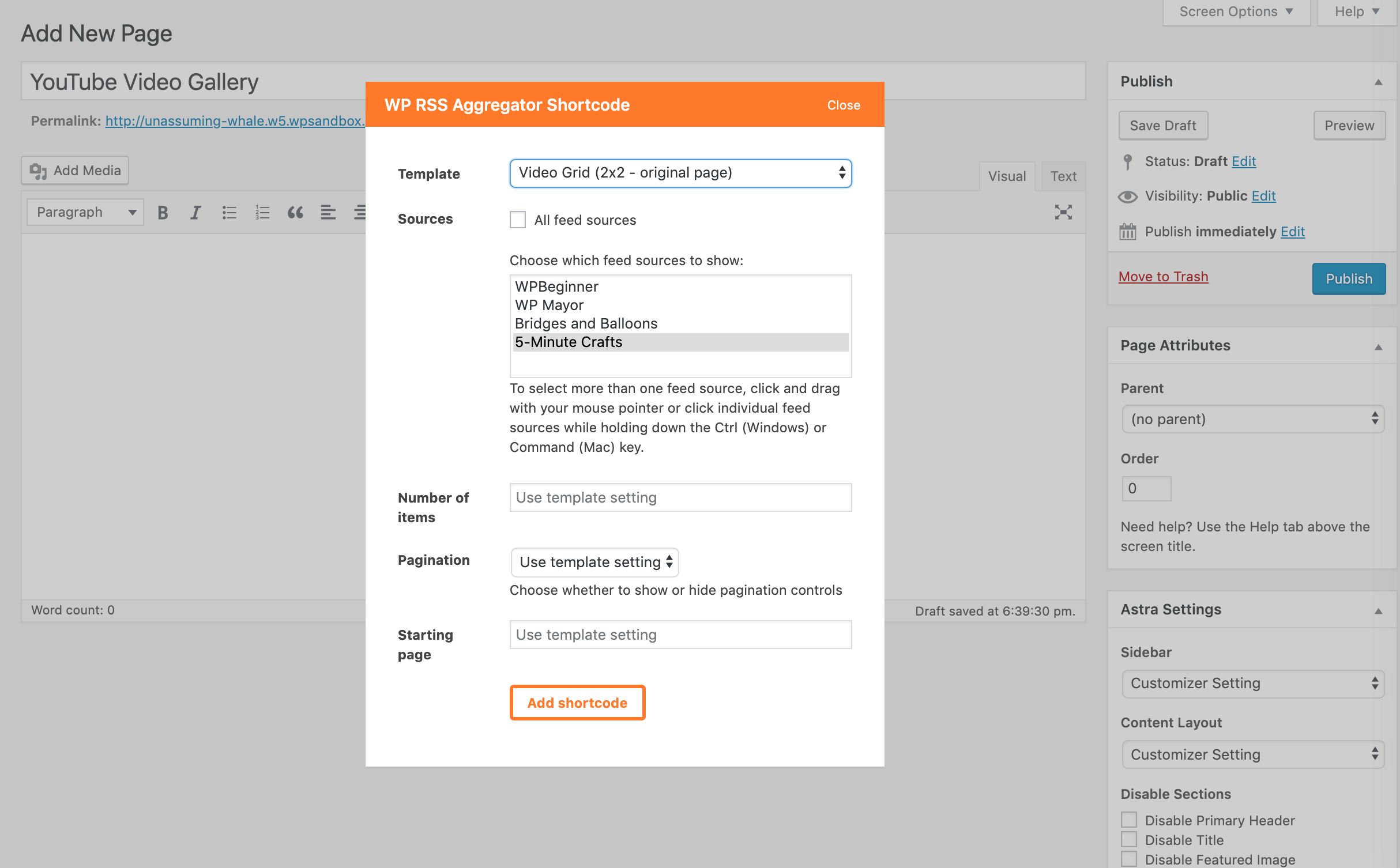Switch to the Visual editor tab
This screenshot has width=1400, height=868.
point(1007,176)
